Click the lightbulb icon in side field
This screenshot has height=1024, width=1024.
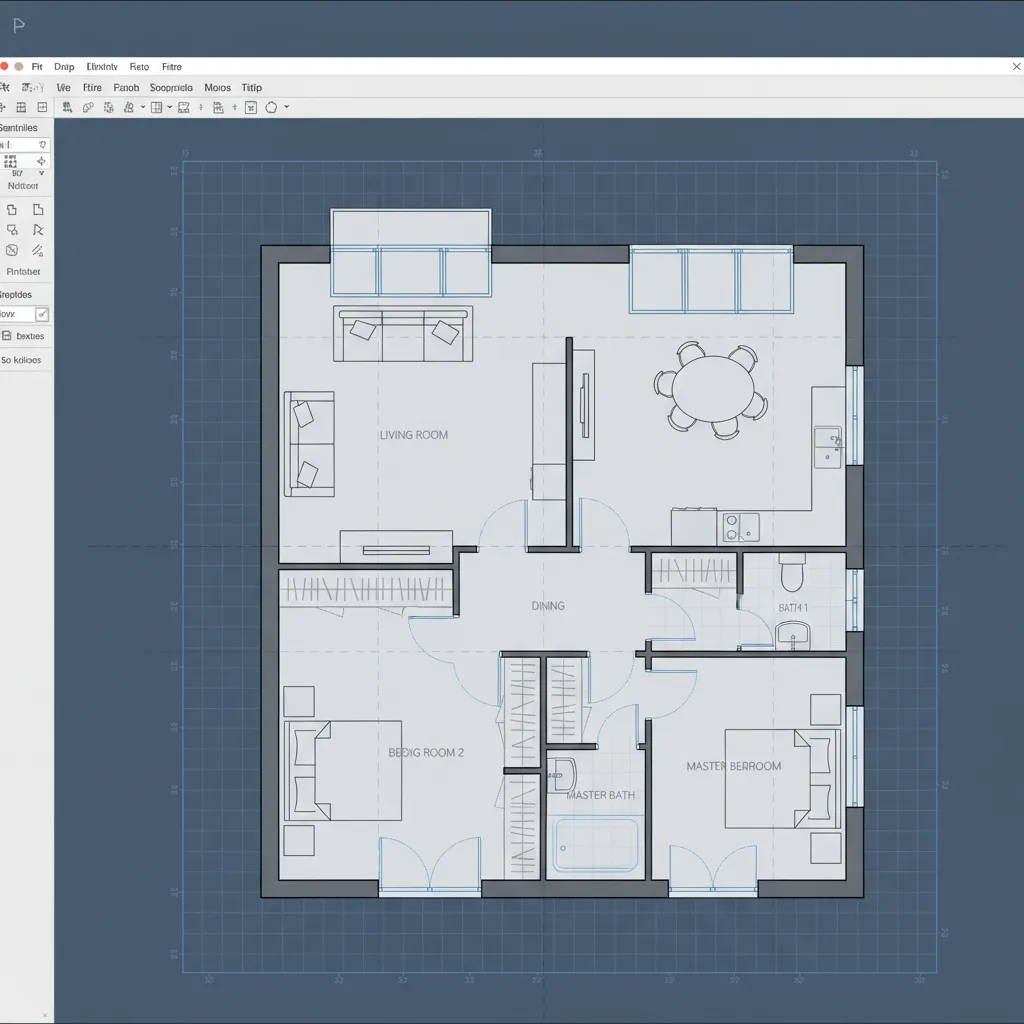[42, 145]
